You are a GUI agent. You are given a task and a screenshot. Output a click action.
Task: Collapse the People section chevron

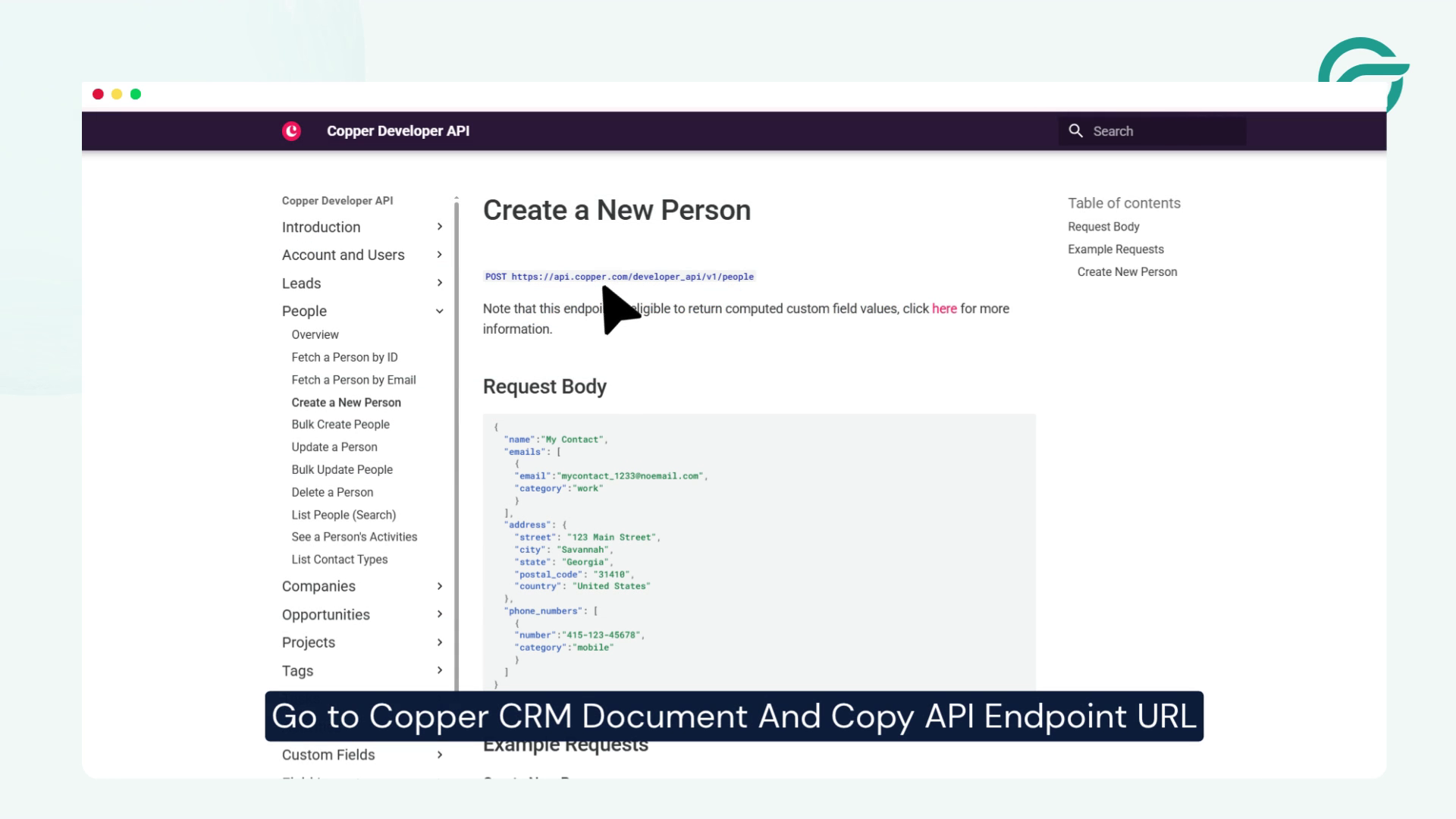pyautogui.click(x=440, y=311)
